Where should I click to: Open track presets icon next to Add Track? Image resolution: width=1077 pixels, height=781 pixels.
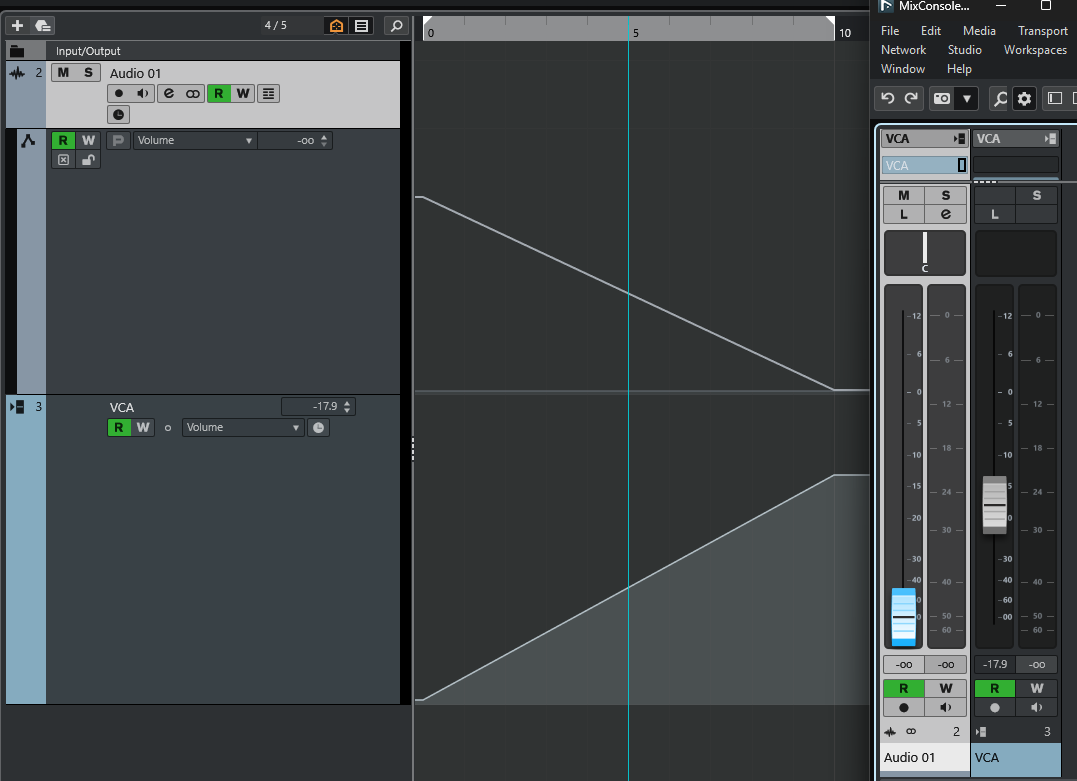point(43,25)
